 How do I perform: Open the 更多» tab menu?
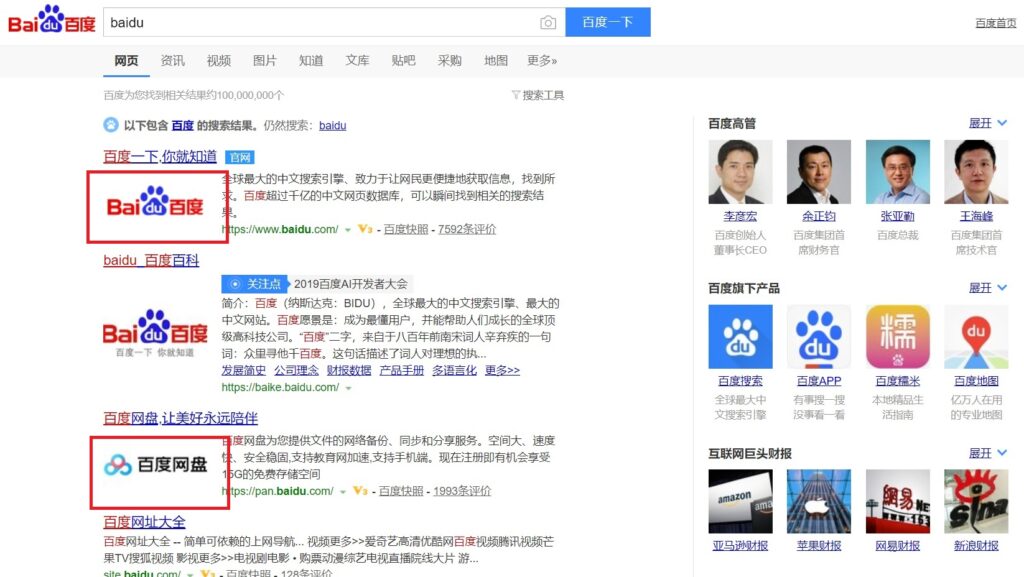(542, 61)
